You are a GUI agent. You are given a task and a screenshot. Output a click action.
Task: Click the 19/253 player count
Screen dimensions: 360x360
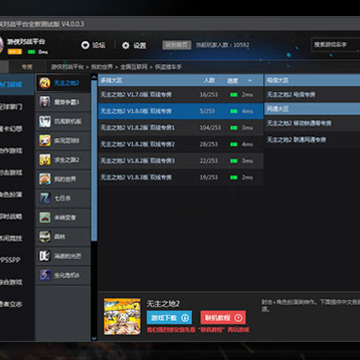pos(209,177)
